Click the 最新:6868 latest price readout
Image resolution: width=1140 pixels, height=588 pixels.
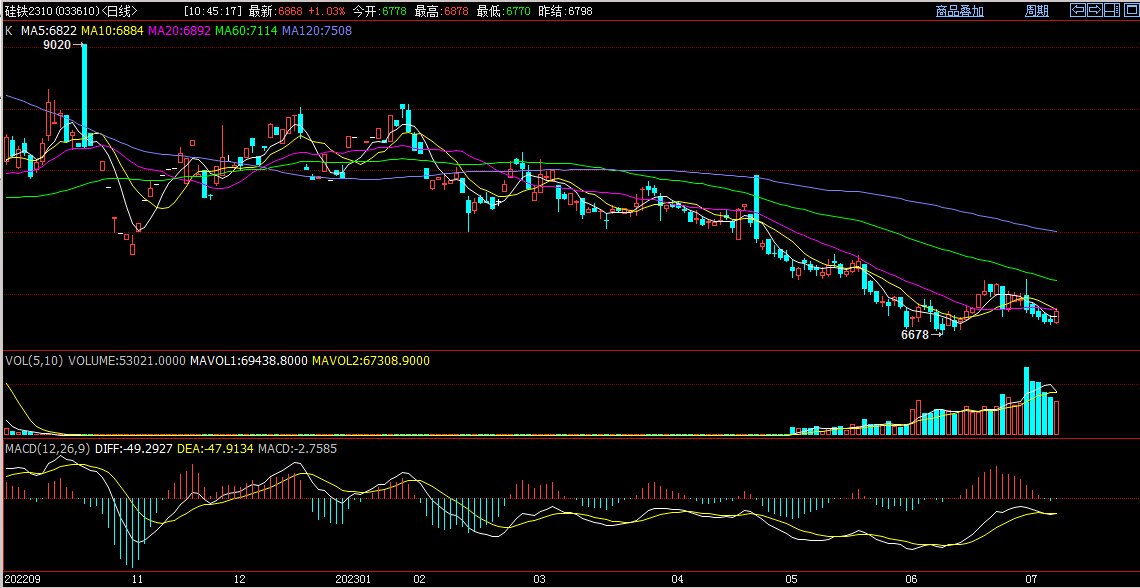275,12
